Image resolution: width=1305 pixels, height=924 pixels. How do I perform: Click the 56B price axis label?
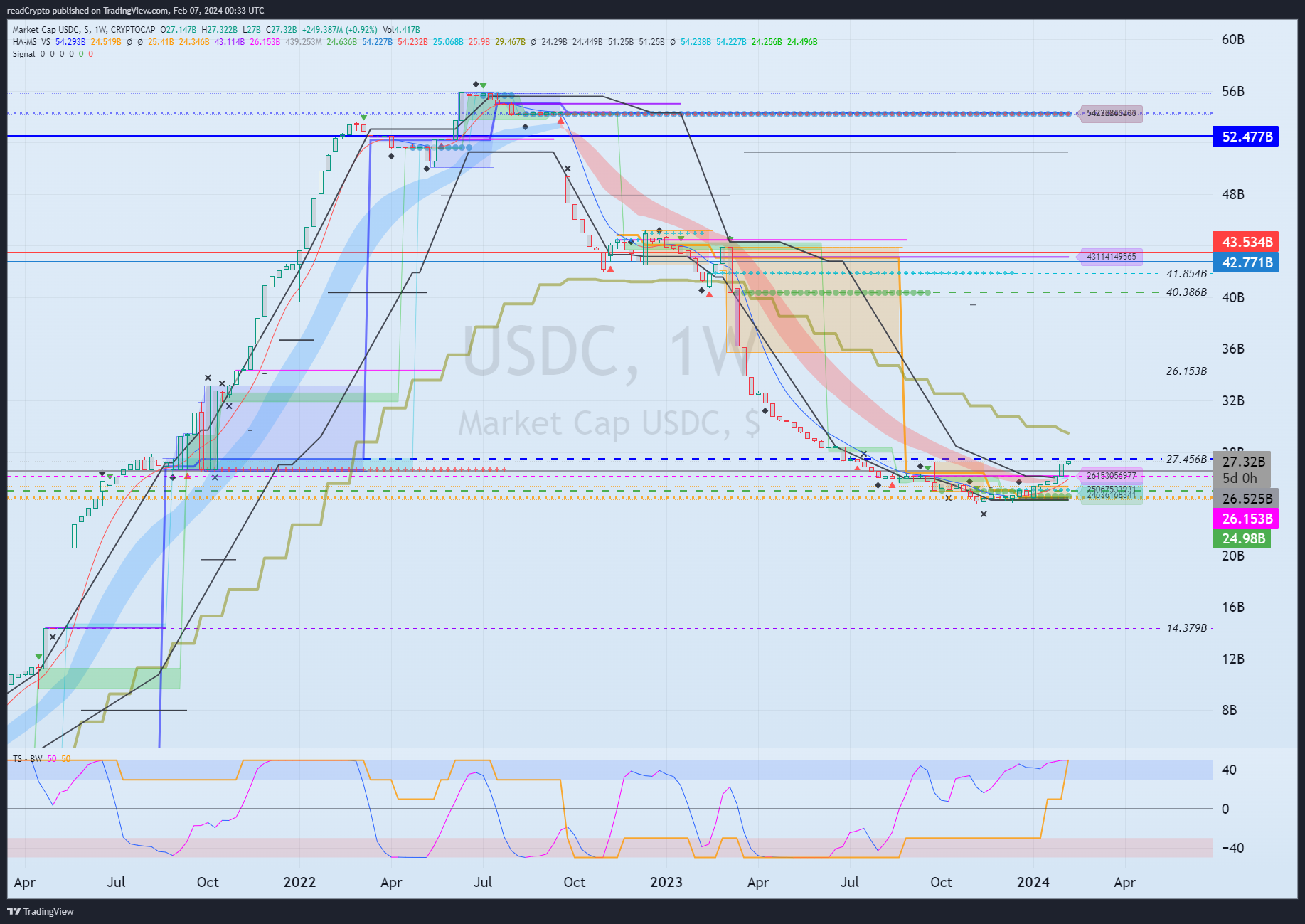(1232, 91)
